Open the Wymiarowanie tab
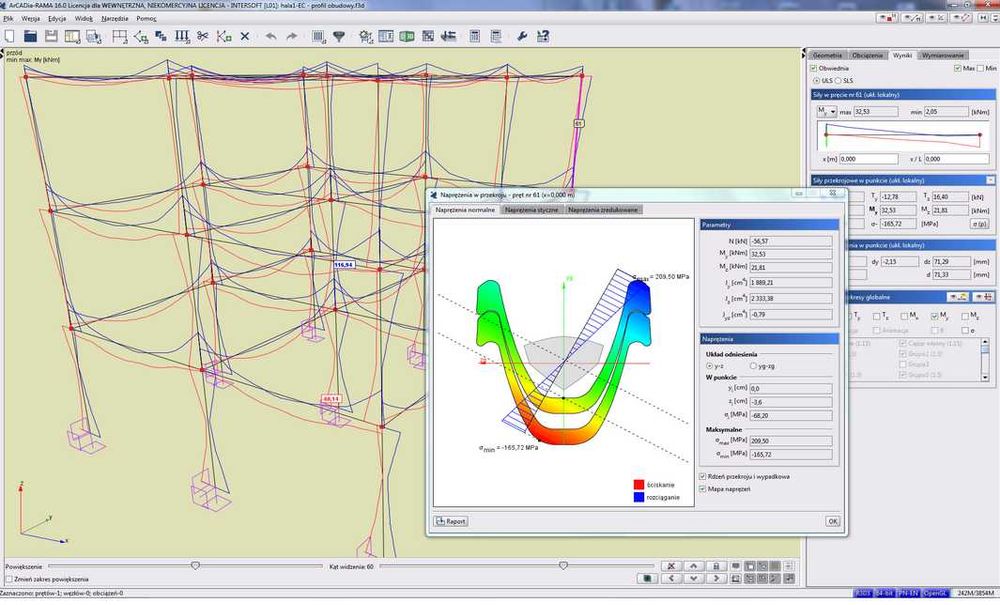The image size is (1000, 605). point(943,55)
